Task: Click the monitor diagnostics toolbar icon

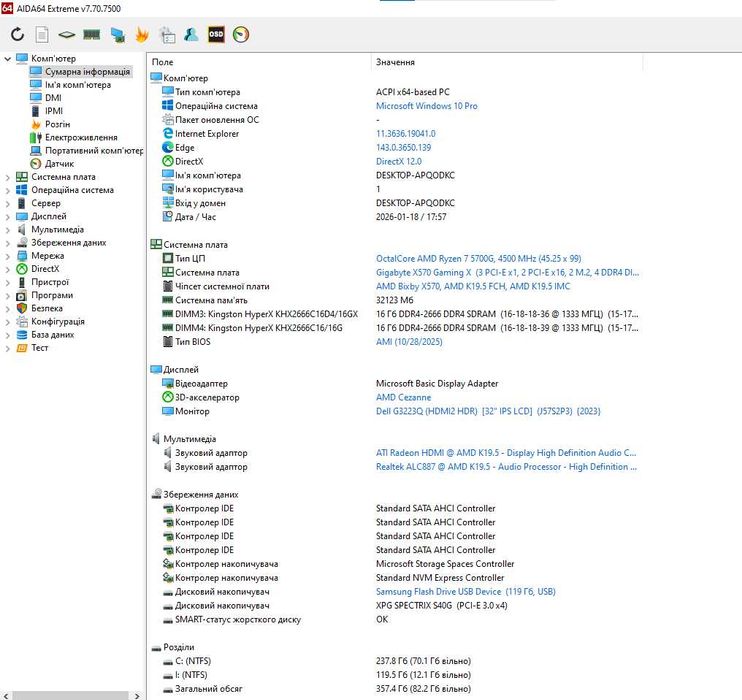Action: (x=117, y=35)
